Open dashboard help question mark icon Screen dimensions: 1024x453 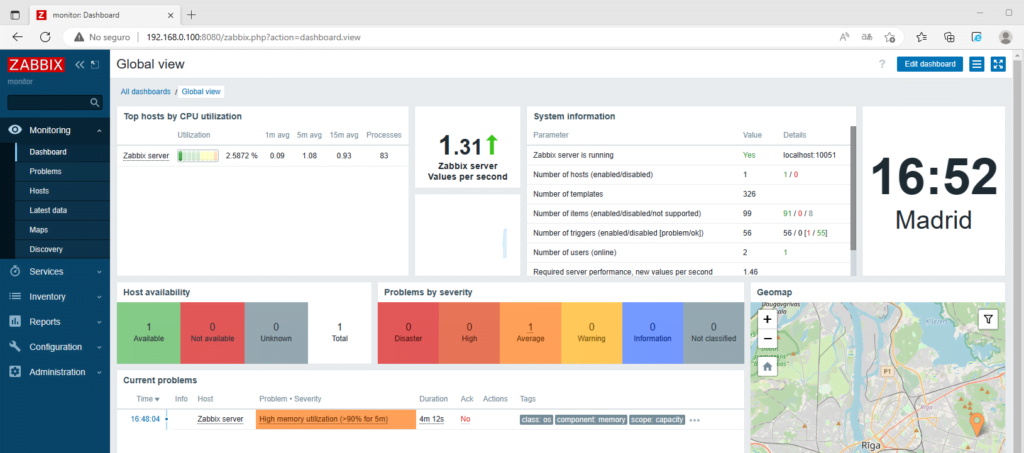tap(881, 64)
